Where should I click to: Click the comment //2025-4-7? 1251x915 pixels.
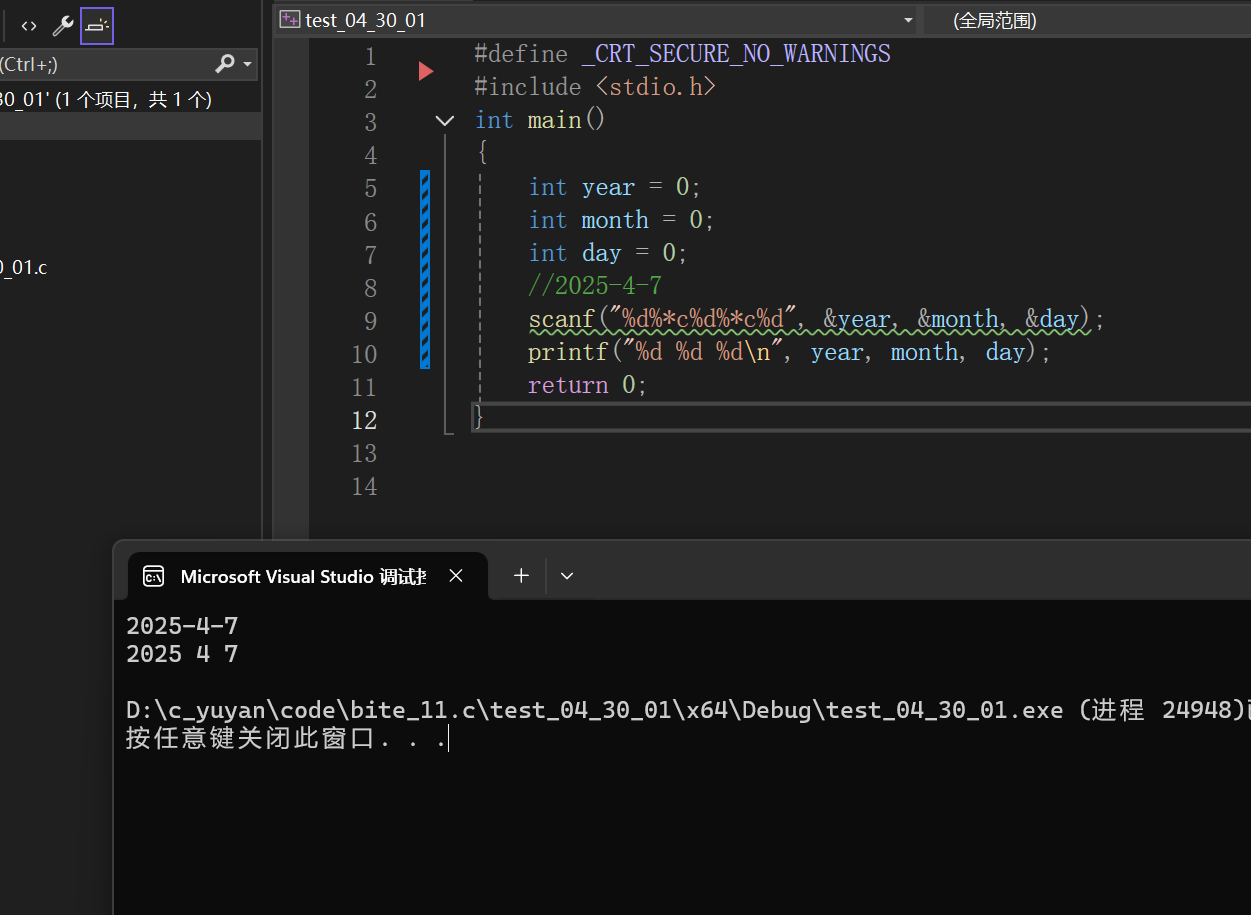[594, 287]
